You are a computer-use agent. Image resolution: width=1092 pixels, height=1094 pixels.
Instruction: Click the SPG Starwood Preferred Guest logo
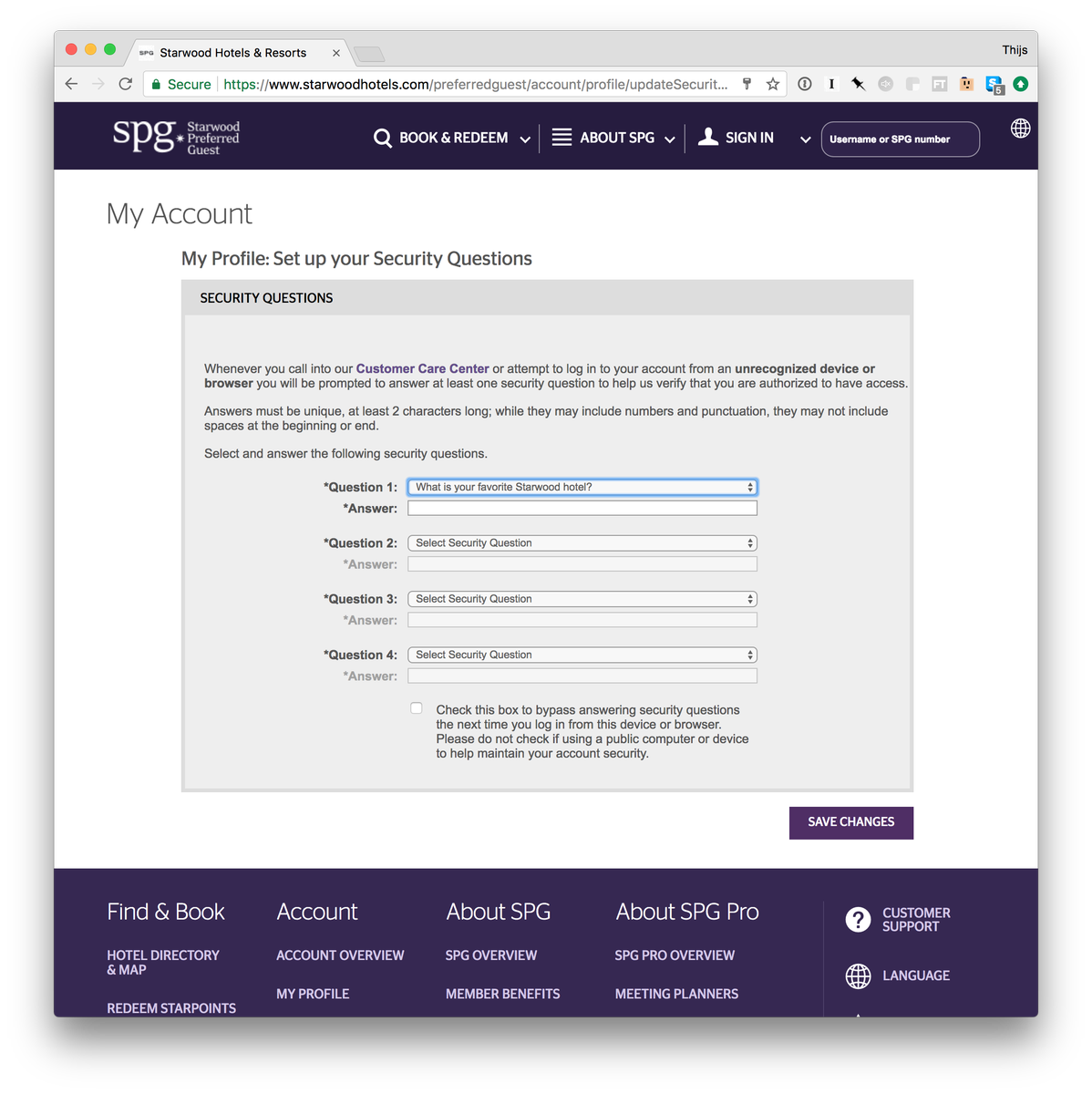click(176, 137)
